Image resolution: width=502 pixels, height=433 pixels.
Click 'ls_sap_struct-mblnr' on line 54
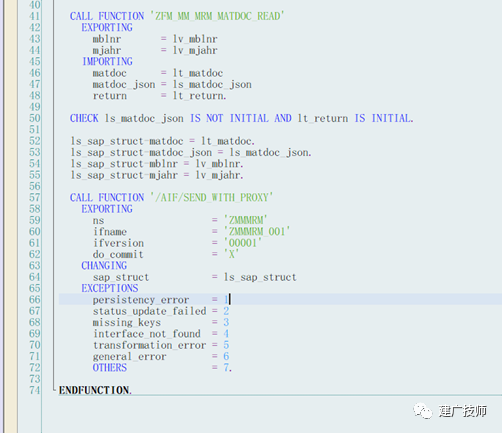point(124,164)
